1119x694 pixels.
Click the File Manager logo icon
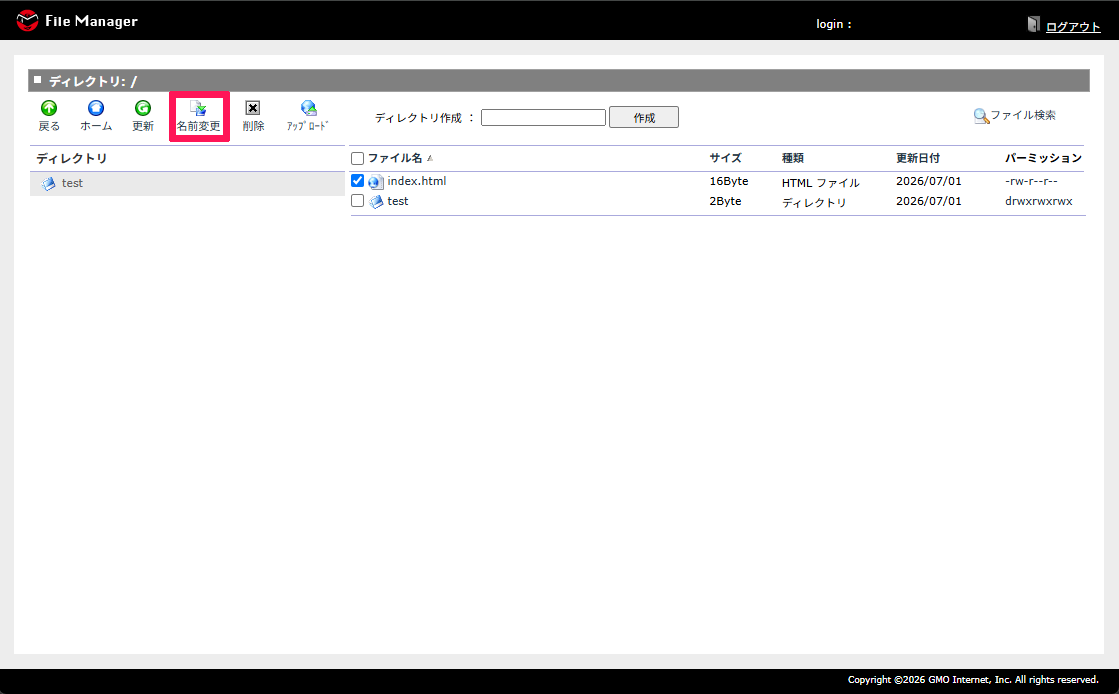[27, 21]
